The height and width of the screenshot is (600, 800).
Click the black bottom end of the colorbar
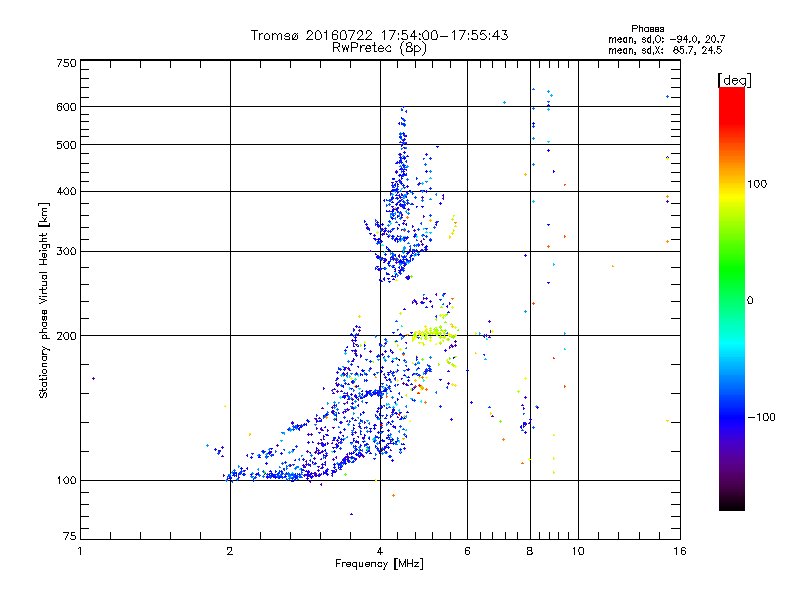coord(732,503)
